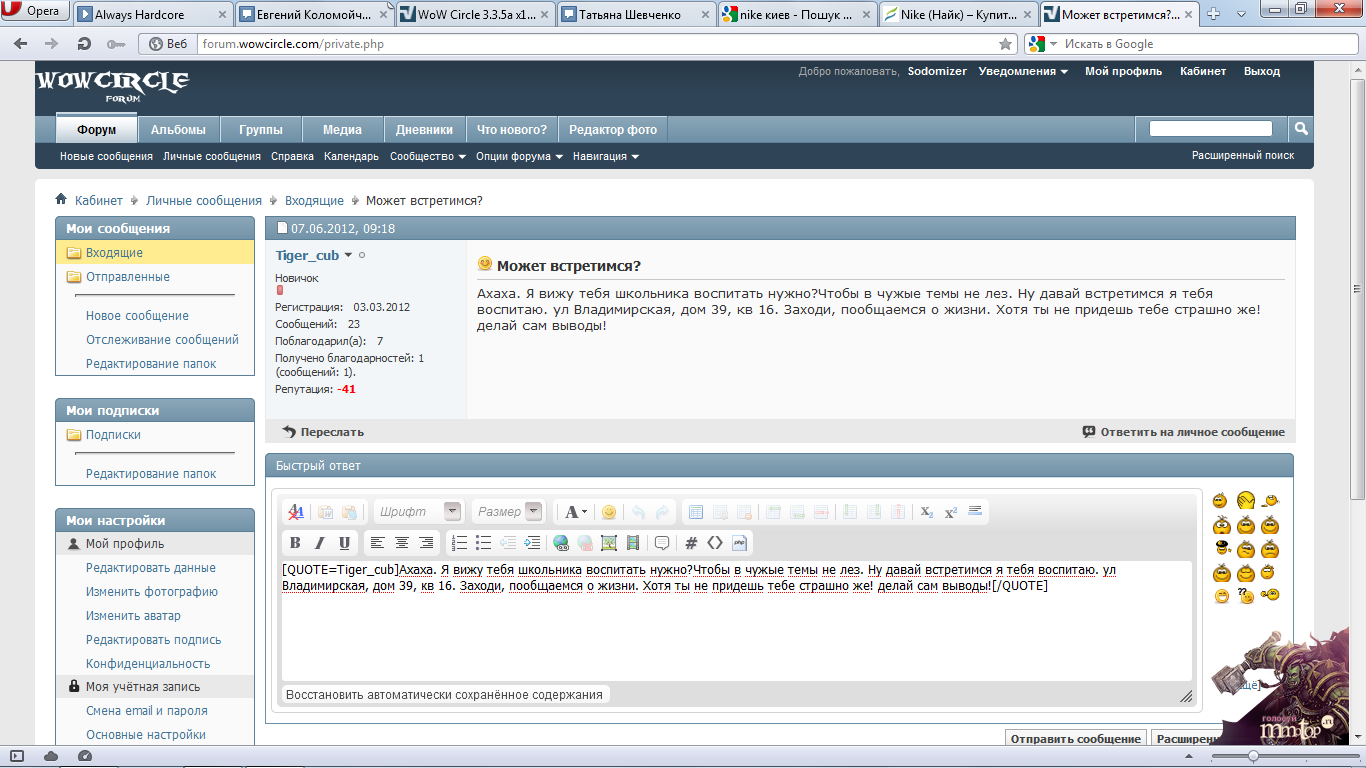Click the insert table icon
1366x768 pixels.
pos(696,512)
